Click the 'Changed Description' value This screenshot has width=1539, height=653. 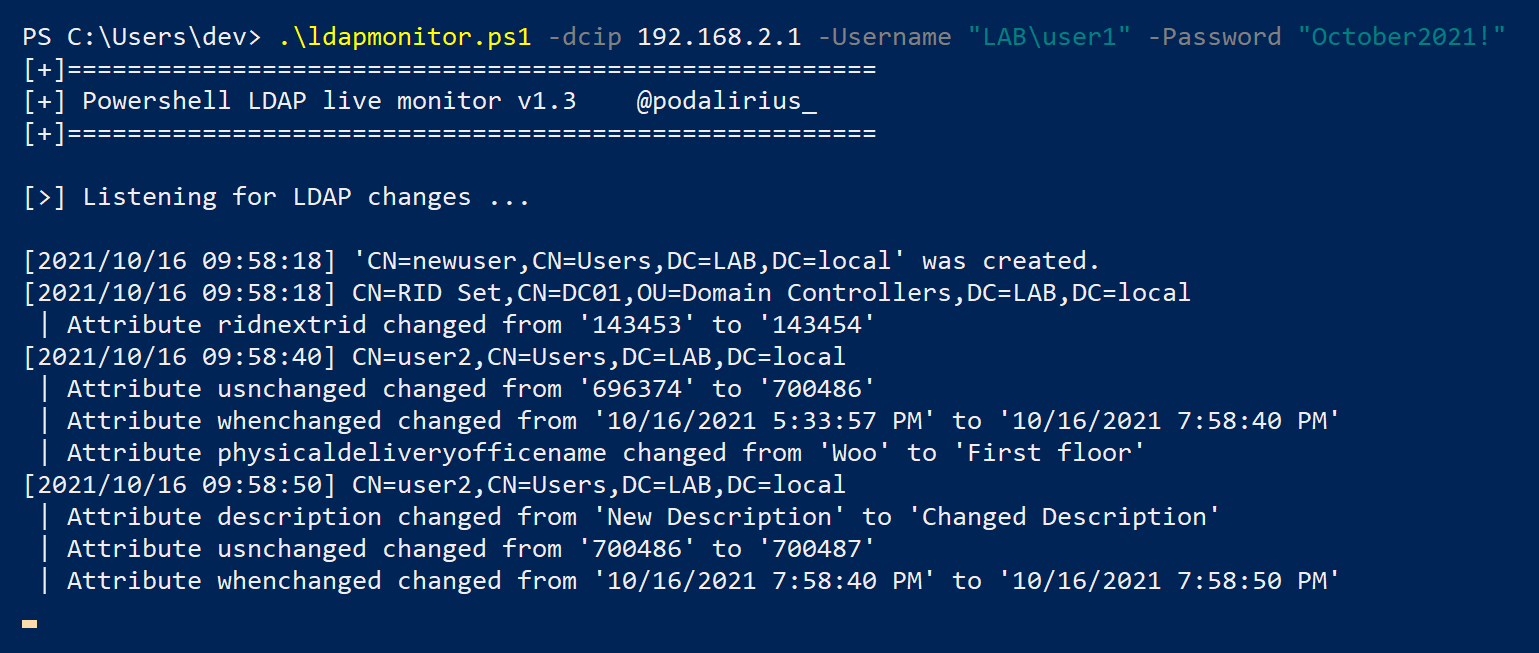pyautogui.click(x=1071, y=517)
